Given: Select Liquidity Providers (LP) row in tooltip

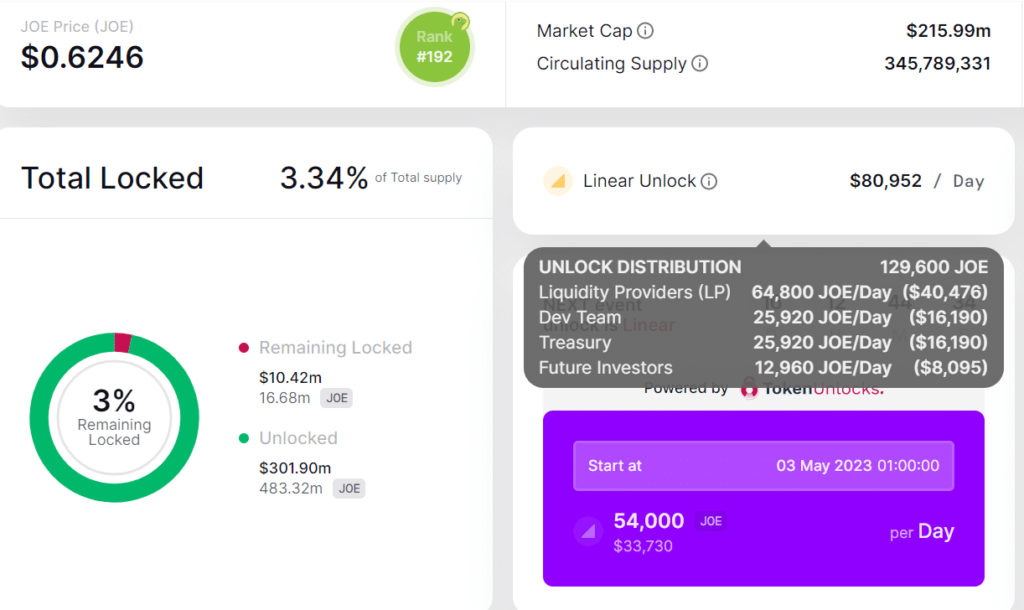Looking at the screenshot, I should pos(762,292).
